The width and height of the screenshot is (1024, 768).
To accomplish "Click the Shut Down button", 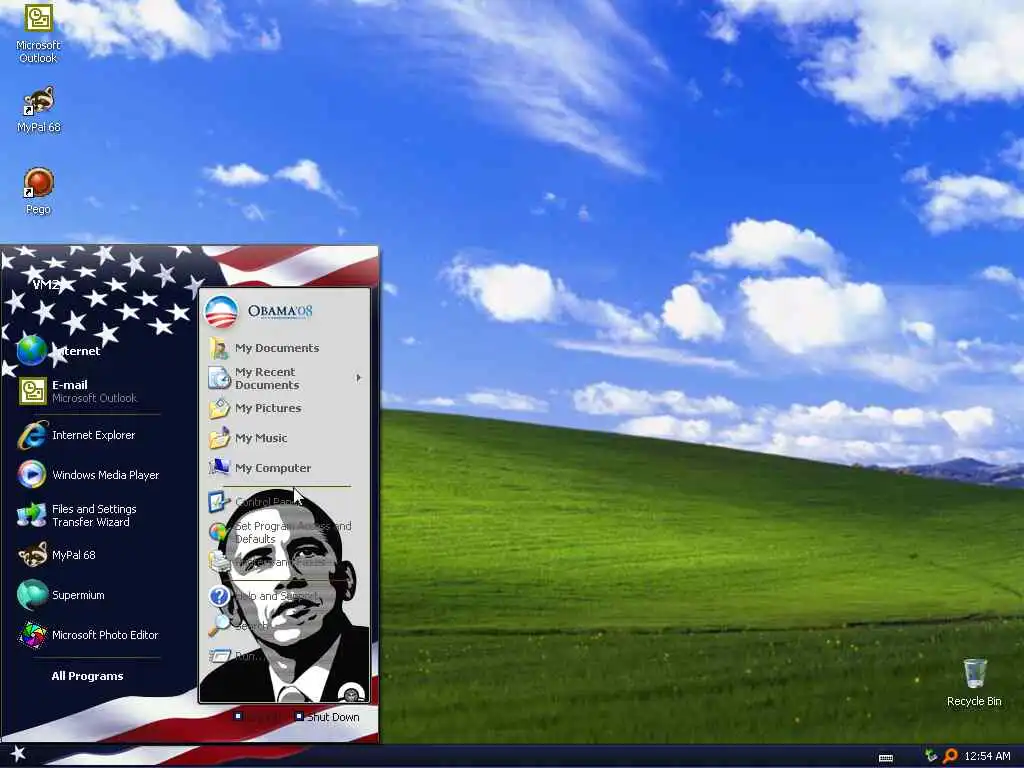I will pos(327,717).
